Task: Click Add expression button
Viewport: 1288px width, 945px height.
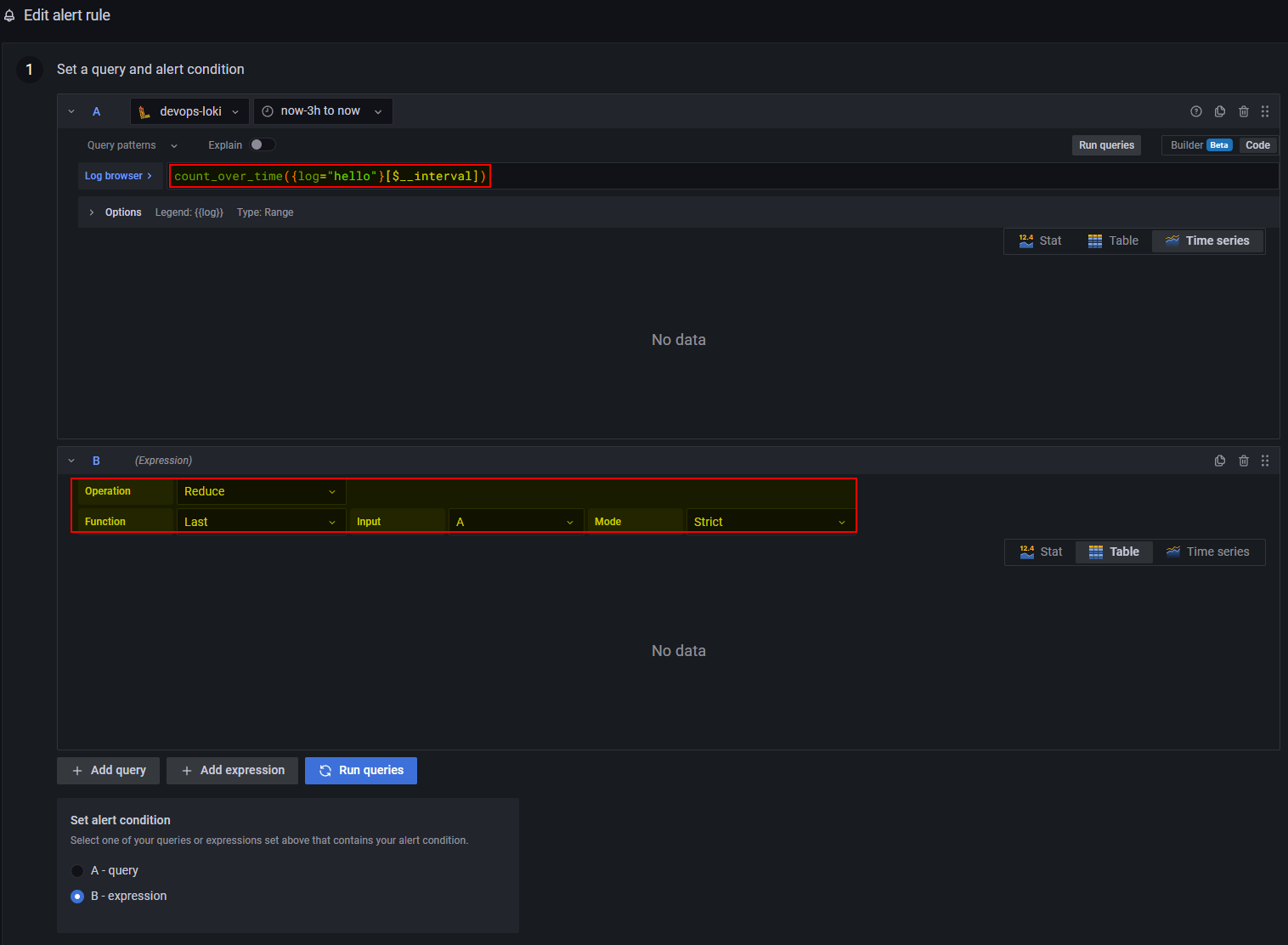Action: [x=232, y=771]
